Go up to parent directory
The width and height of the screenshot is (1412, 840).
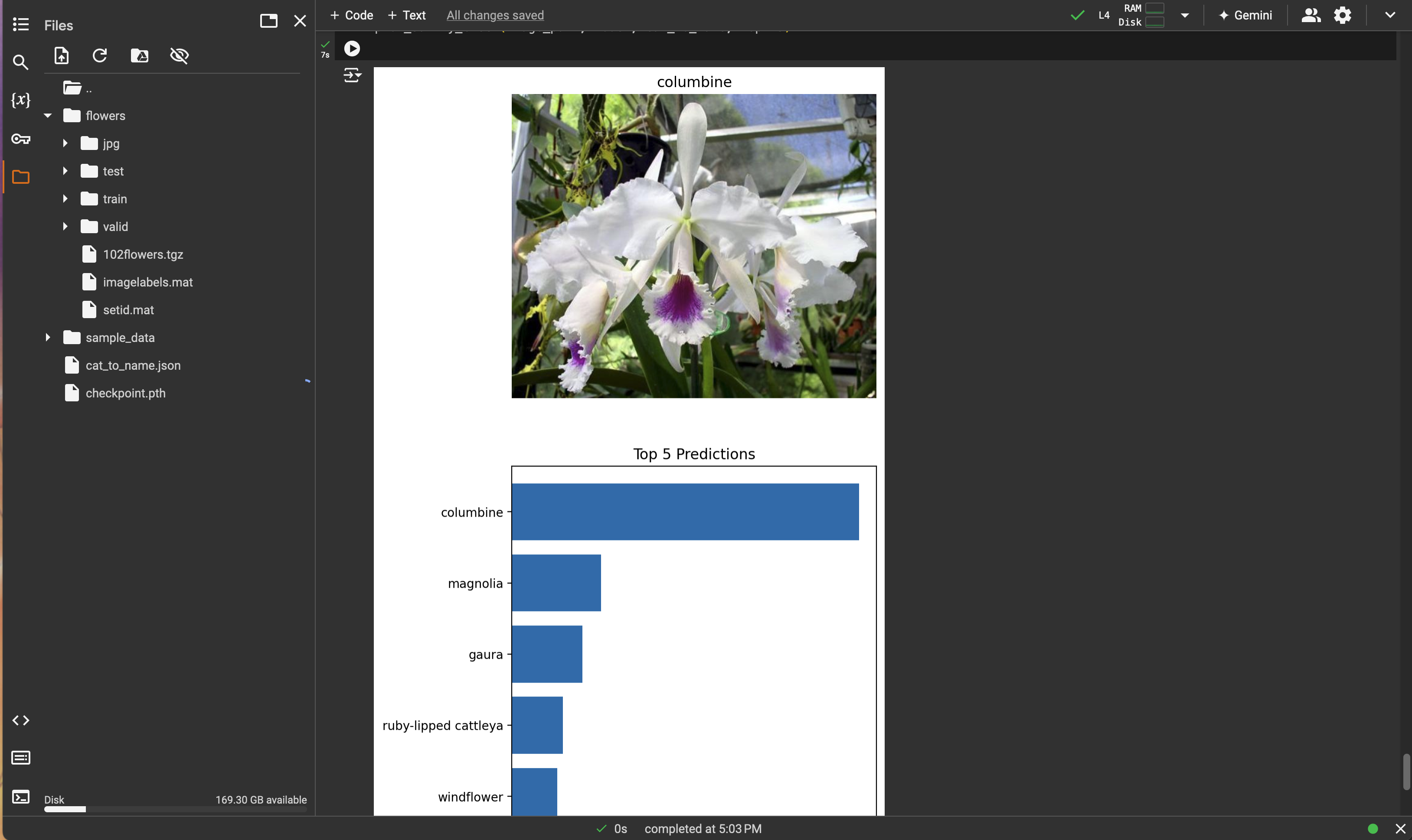78,88
